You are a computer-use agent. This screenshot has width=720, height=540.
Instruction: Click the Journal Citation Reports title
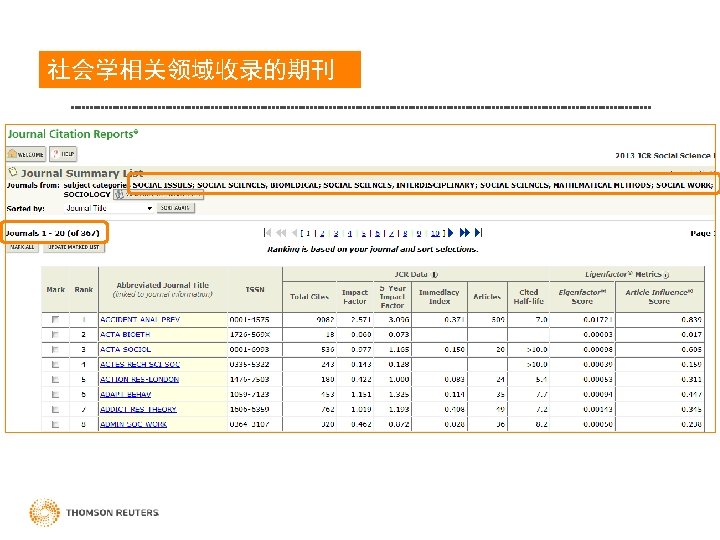[73, 134]
